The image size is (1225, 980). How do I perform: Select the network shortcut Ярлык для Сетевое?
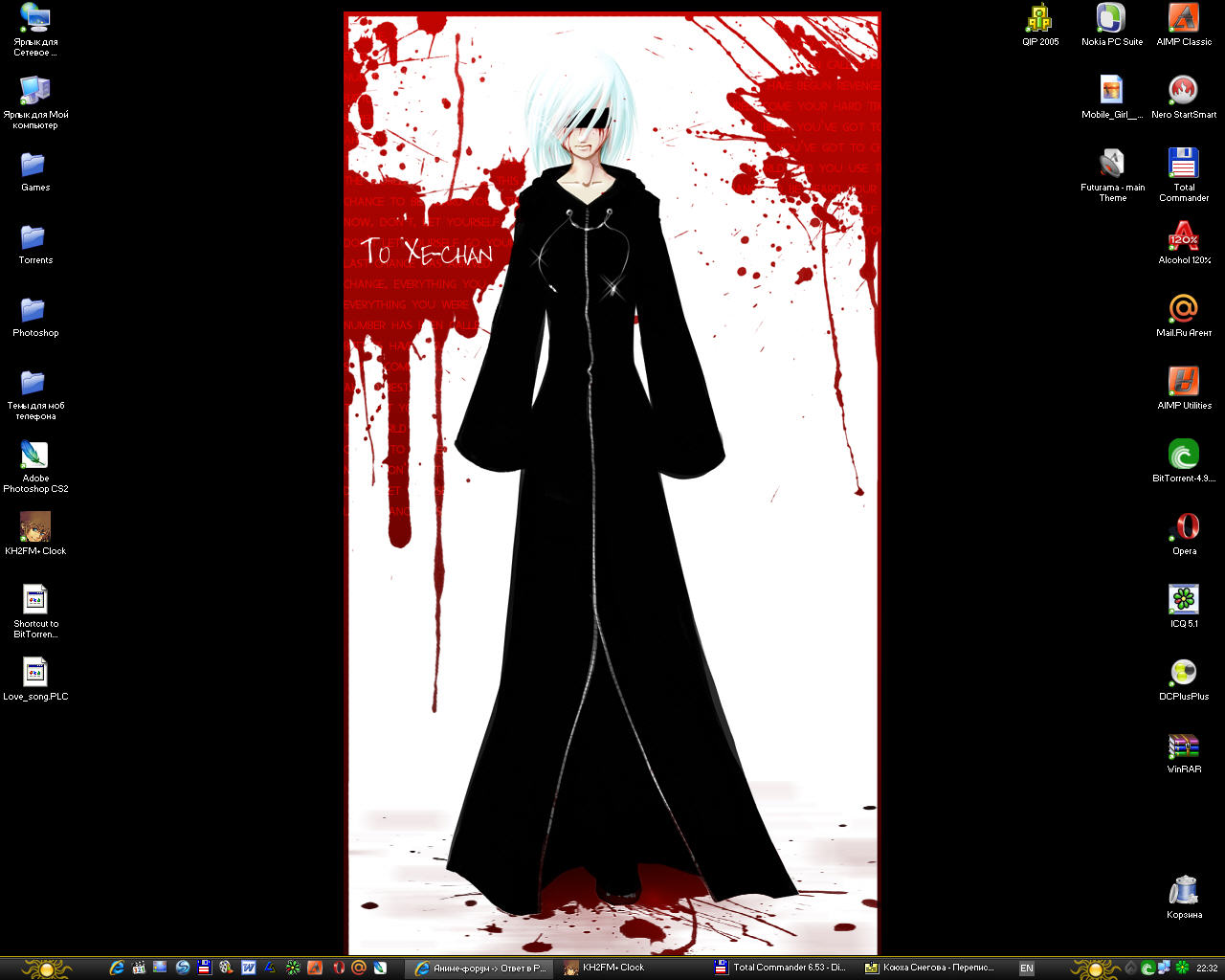pos(35,29)
